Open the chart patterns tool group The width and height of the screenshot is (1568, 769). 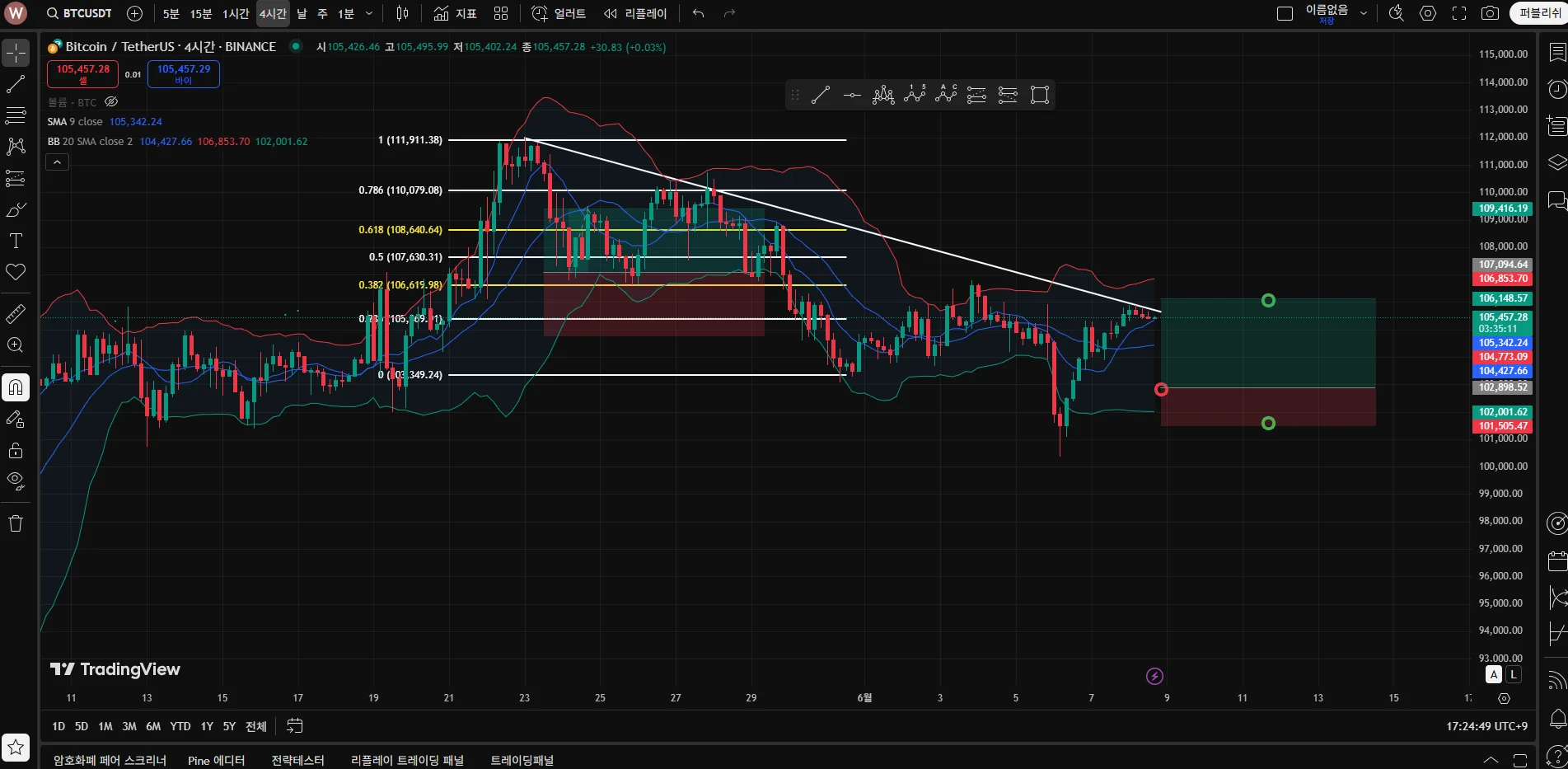tap(16, 147)
